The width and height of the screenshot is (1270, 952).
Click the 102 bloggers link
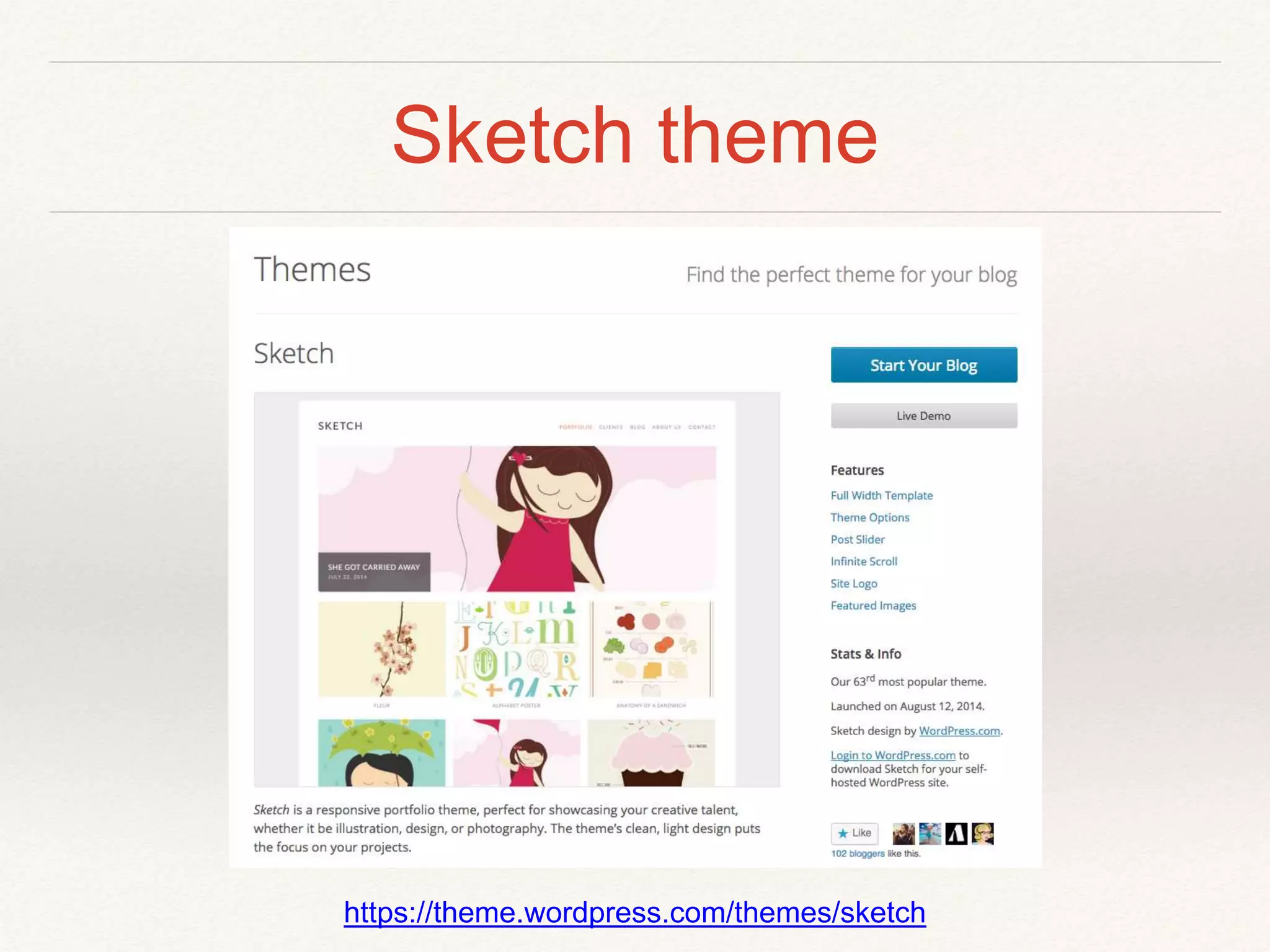coord(857,853)
